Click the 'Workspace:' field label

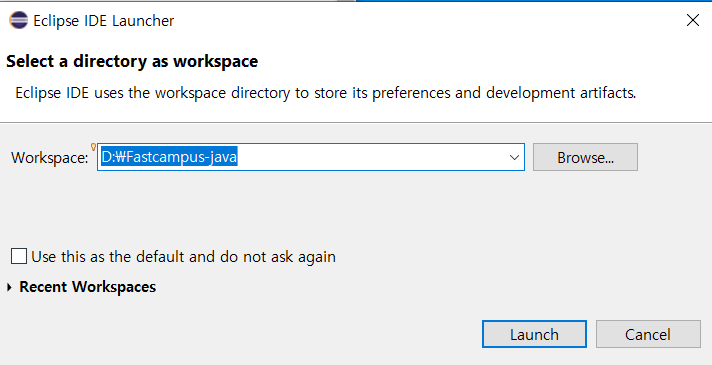49,158
